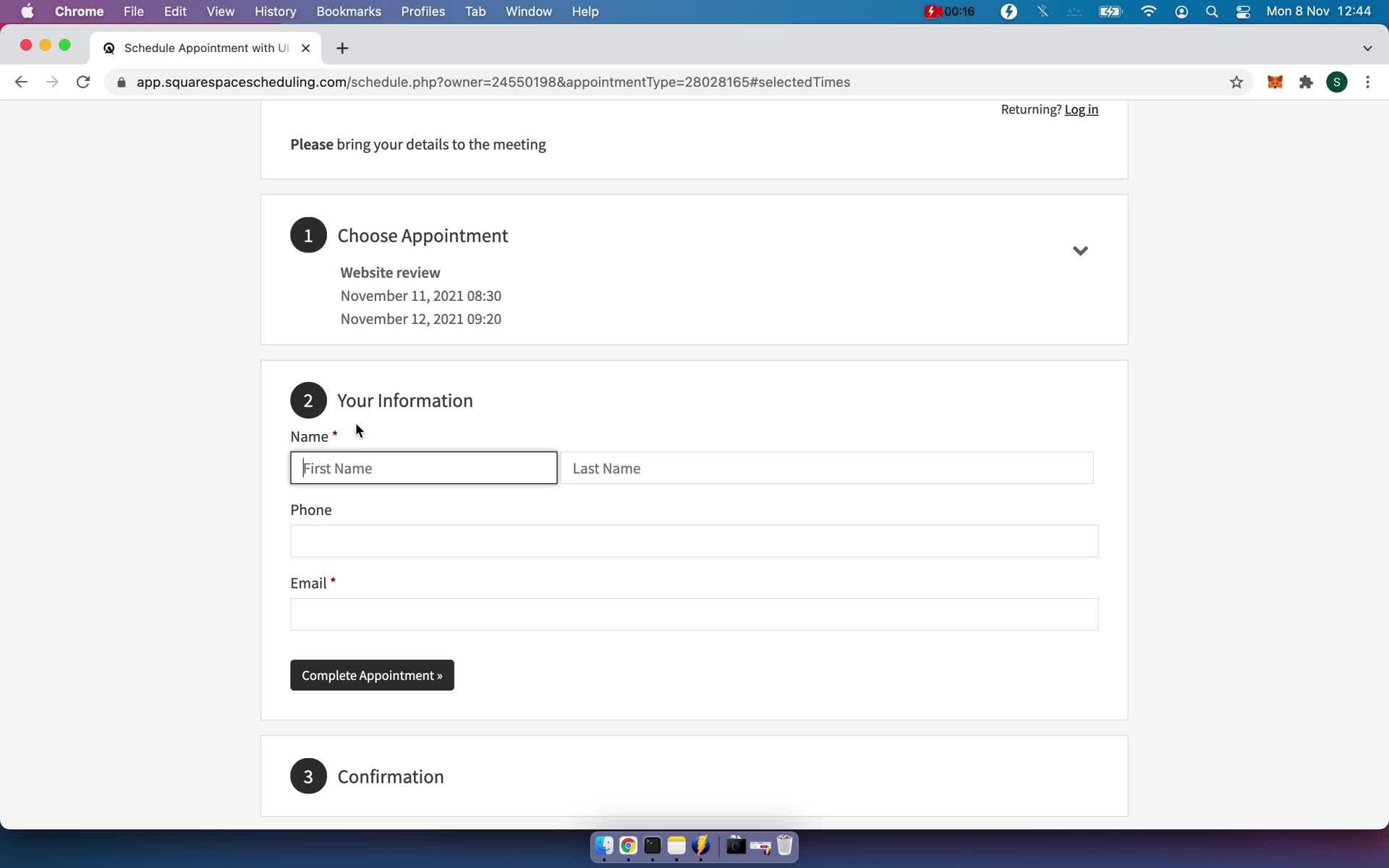Screen dimensions: 1389x868
Task: Open the View menu
Action: [220, 12]
